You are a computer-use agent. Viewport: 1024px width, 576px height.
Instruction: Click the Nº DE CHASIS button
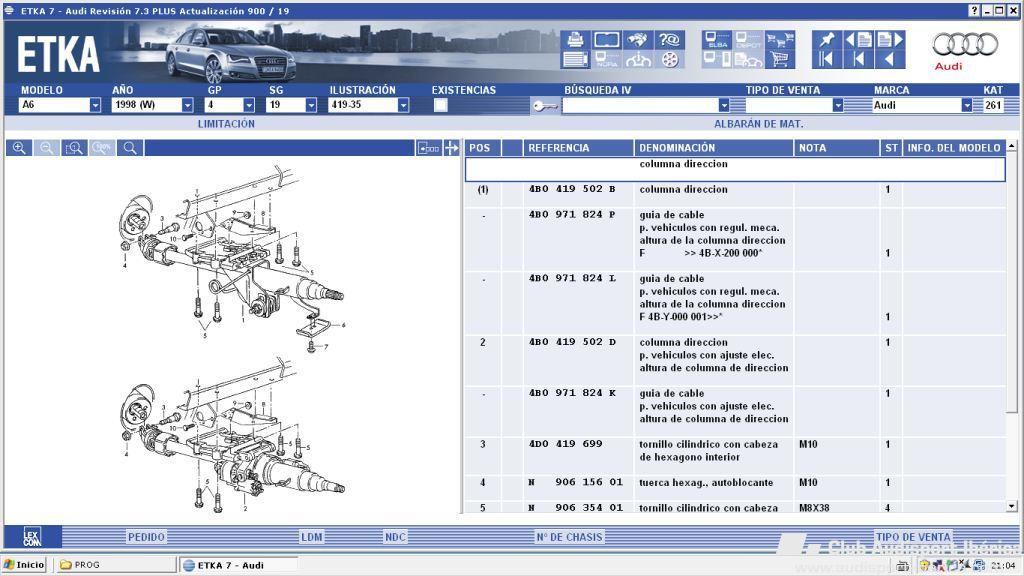point(569,537)
